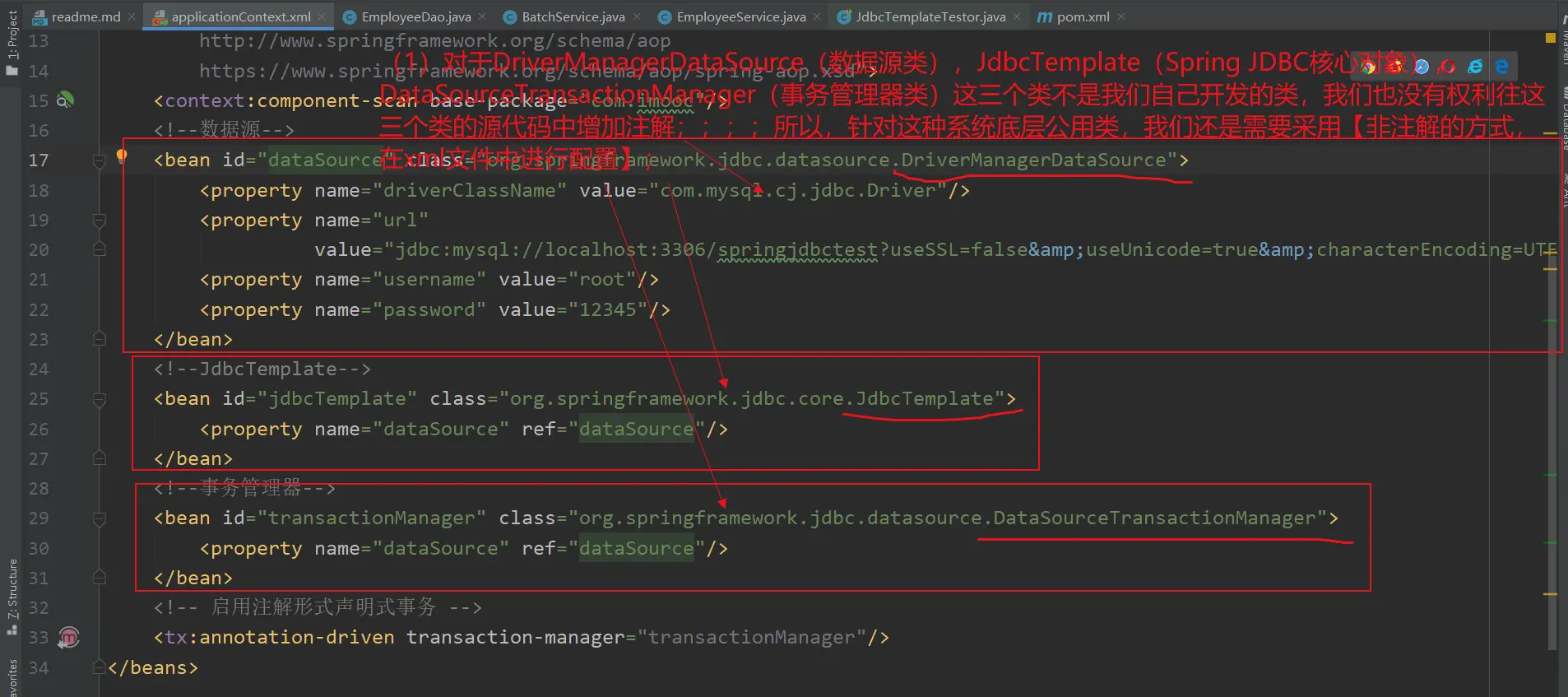
Task: Click the closing </beans> tag
Action: click(x=153, y=667)
